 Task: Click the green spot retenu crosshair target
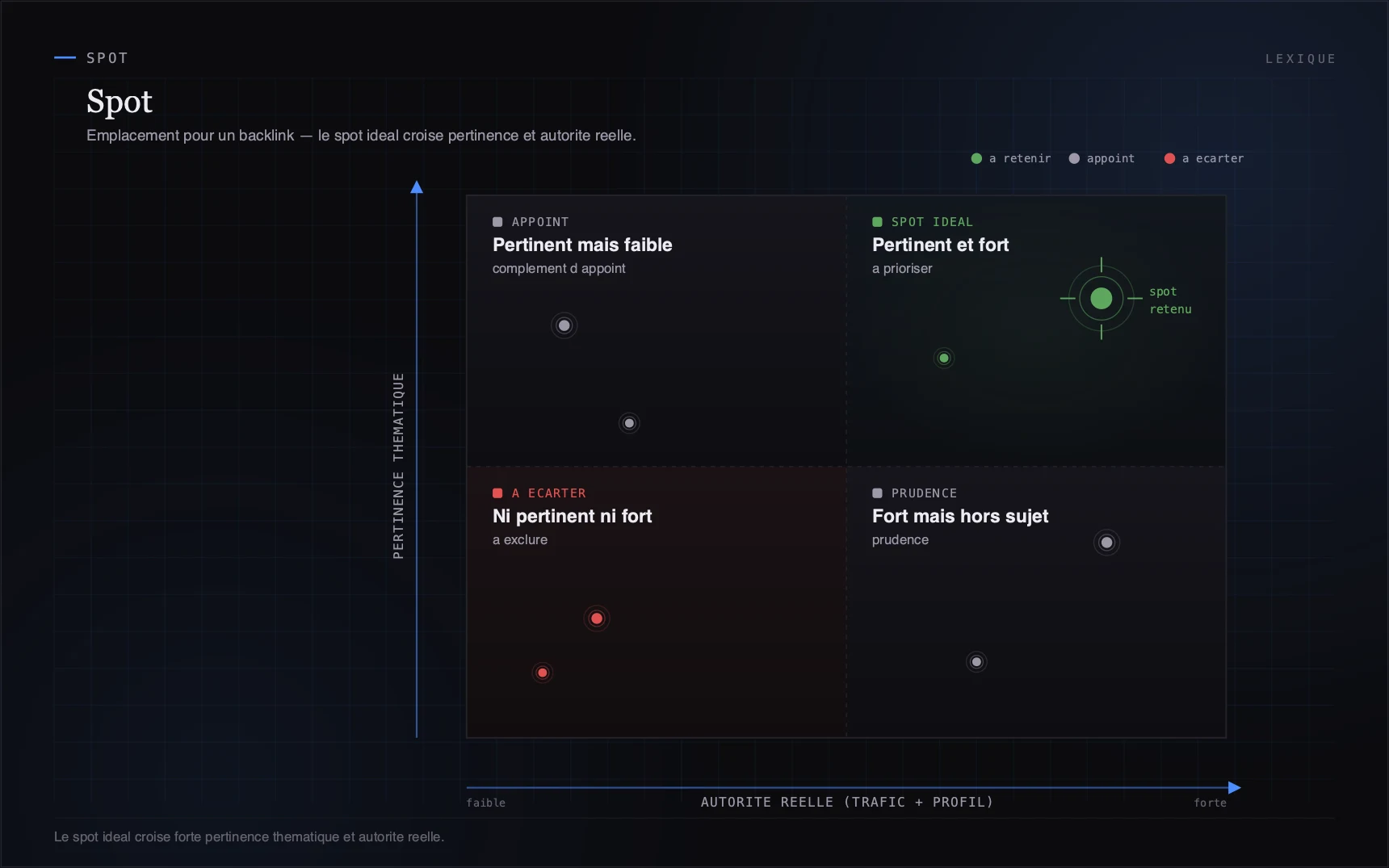(x=1102, y=299)
